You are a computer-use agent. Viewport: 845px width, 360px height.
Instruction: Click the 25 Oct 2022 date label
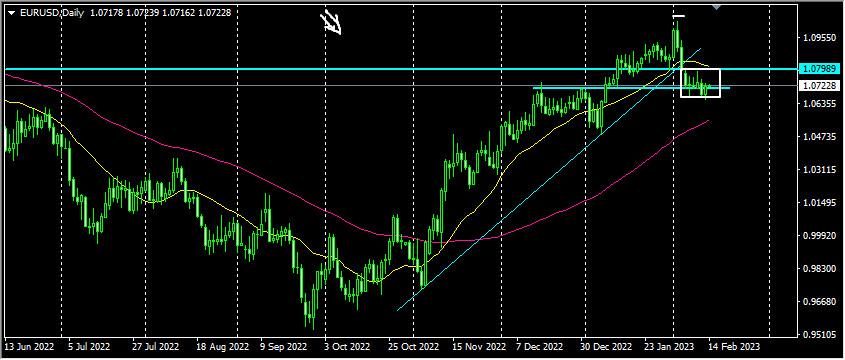(x=412, y=346)
